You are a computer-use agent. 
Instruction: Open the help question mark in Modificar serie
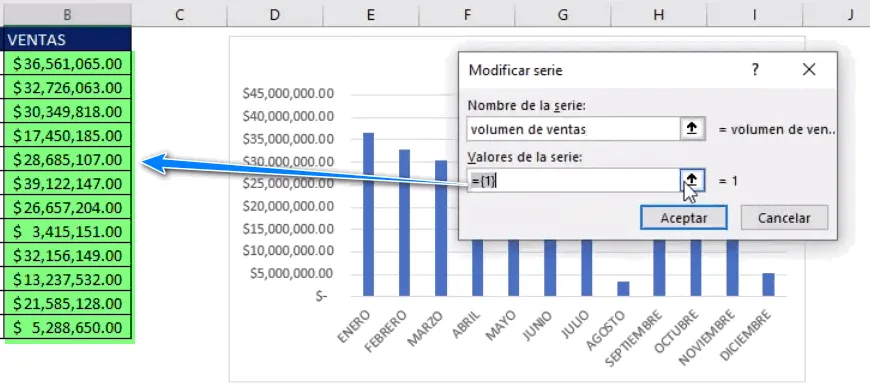[755, 70]
